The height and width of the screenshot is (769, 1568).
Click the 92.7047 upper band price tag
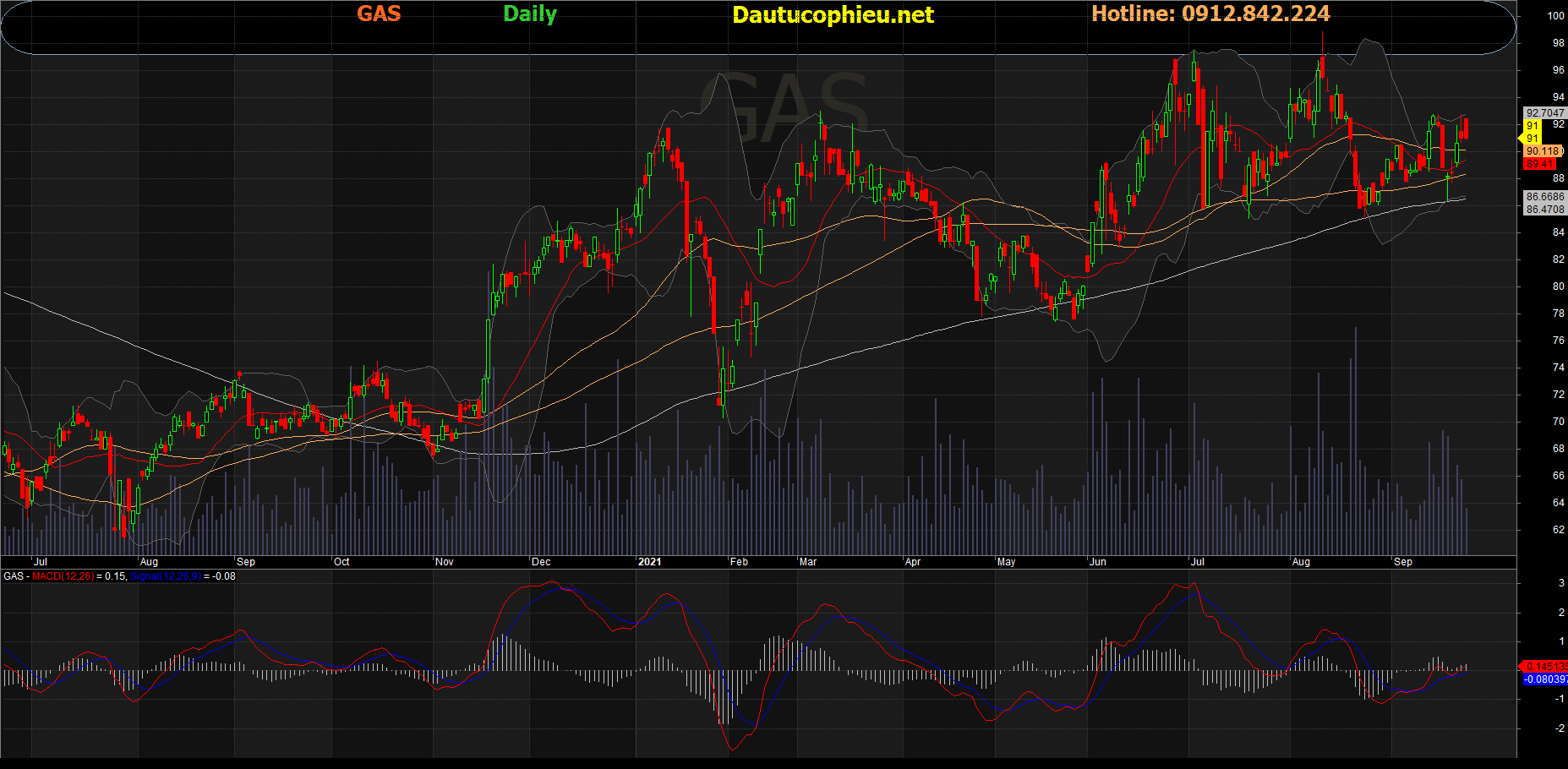1544,113
